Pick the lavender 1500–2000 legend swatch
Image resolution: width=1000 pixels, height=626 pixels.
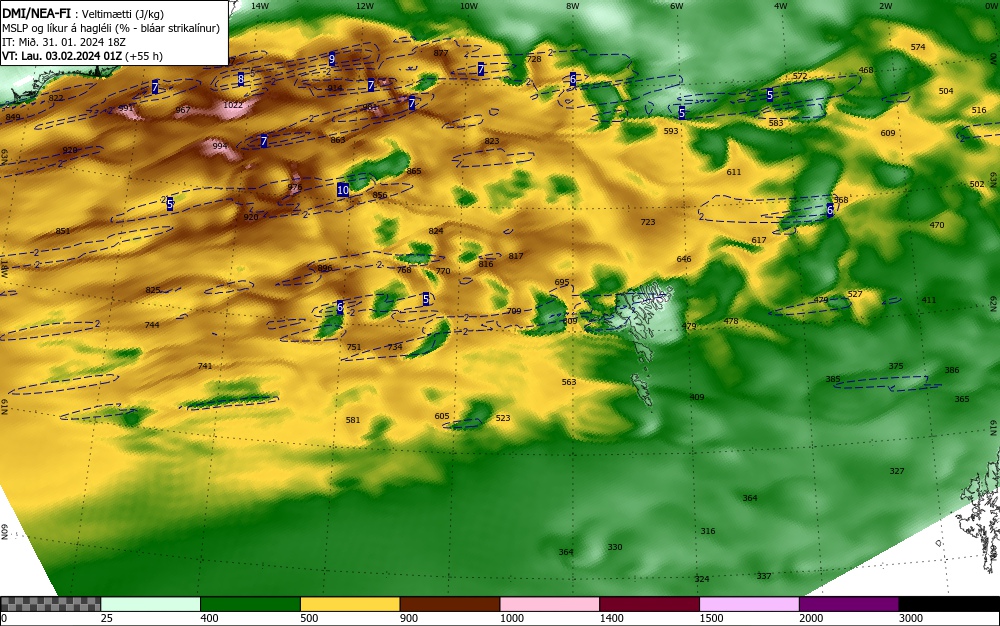[x=749, y=604]
